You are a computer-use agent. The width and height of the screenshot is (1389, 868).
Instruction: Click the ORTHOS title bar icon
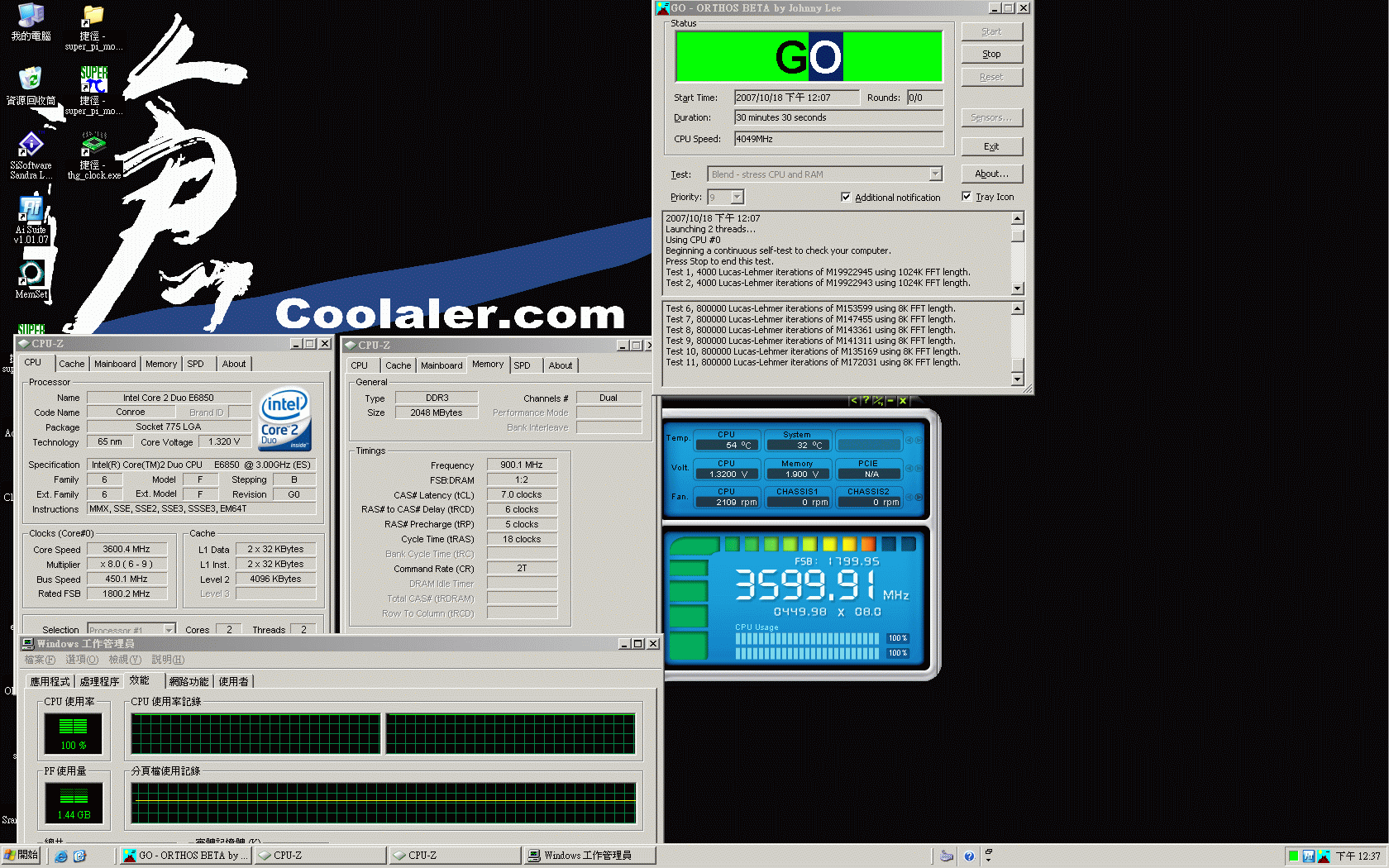662,7
